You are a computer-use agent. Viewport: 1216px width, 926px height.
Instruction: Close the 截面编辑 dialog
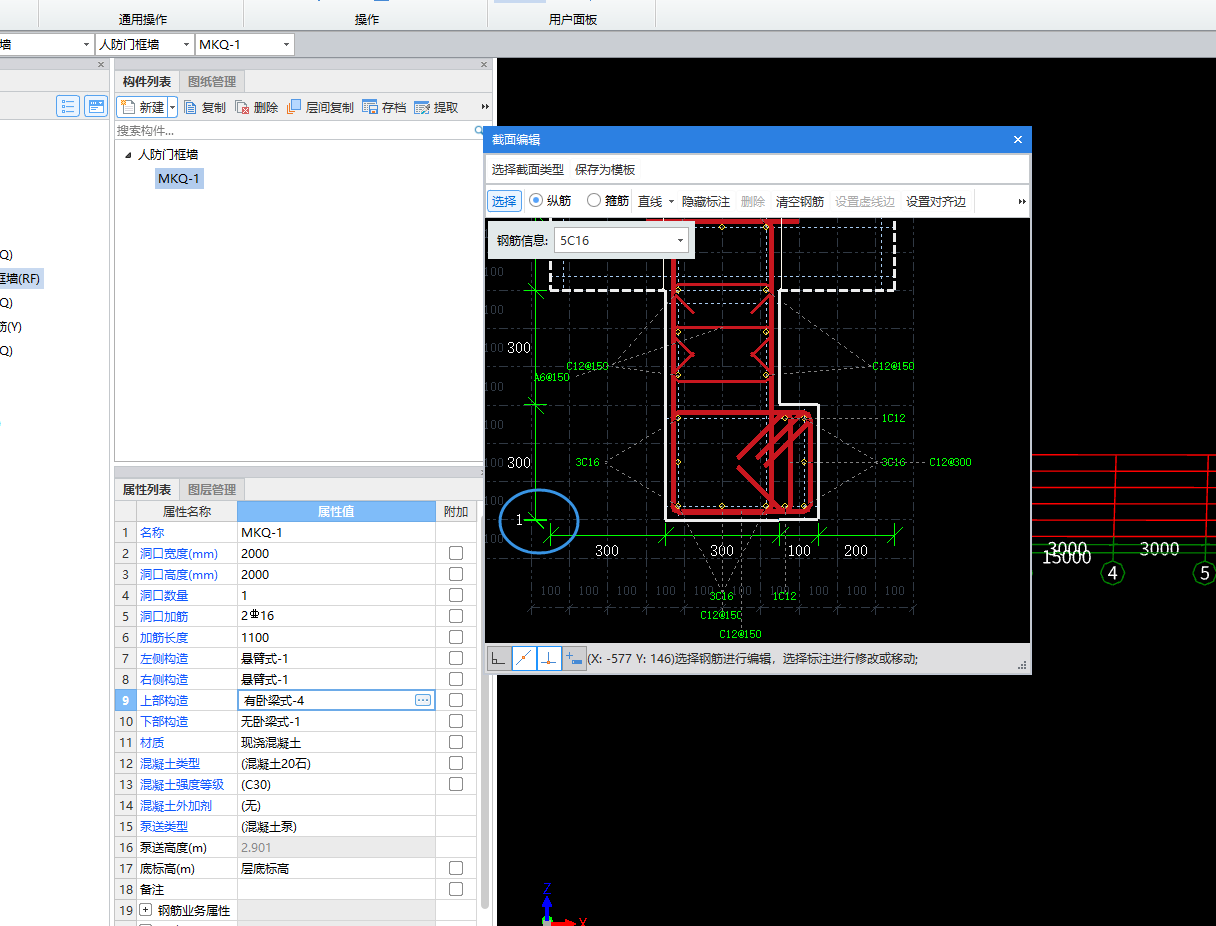(x=1018, y=140)
